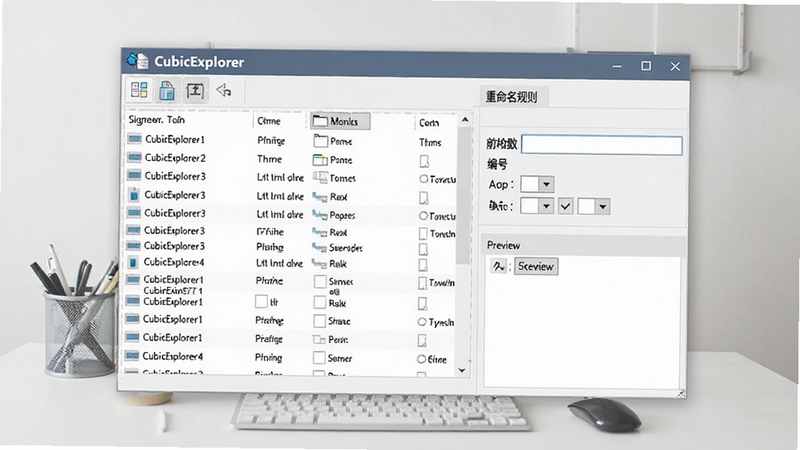The image size is (800, 450).
Task: Click the "Preview" panel label
Action: 504,245
